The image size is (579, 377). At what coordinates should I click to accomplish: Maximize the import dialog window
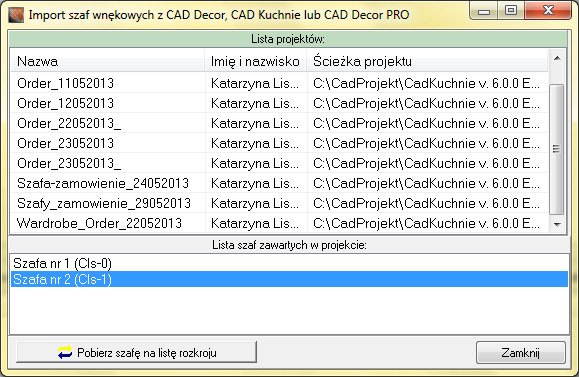(511, 11)
